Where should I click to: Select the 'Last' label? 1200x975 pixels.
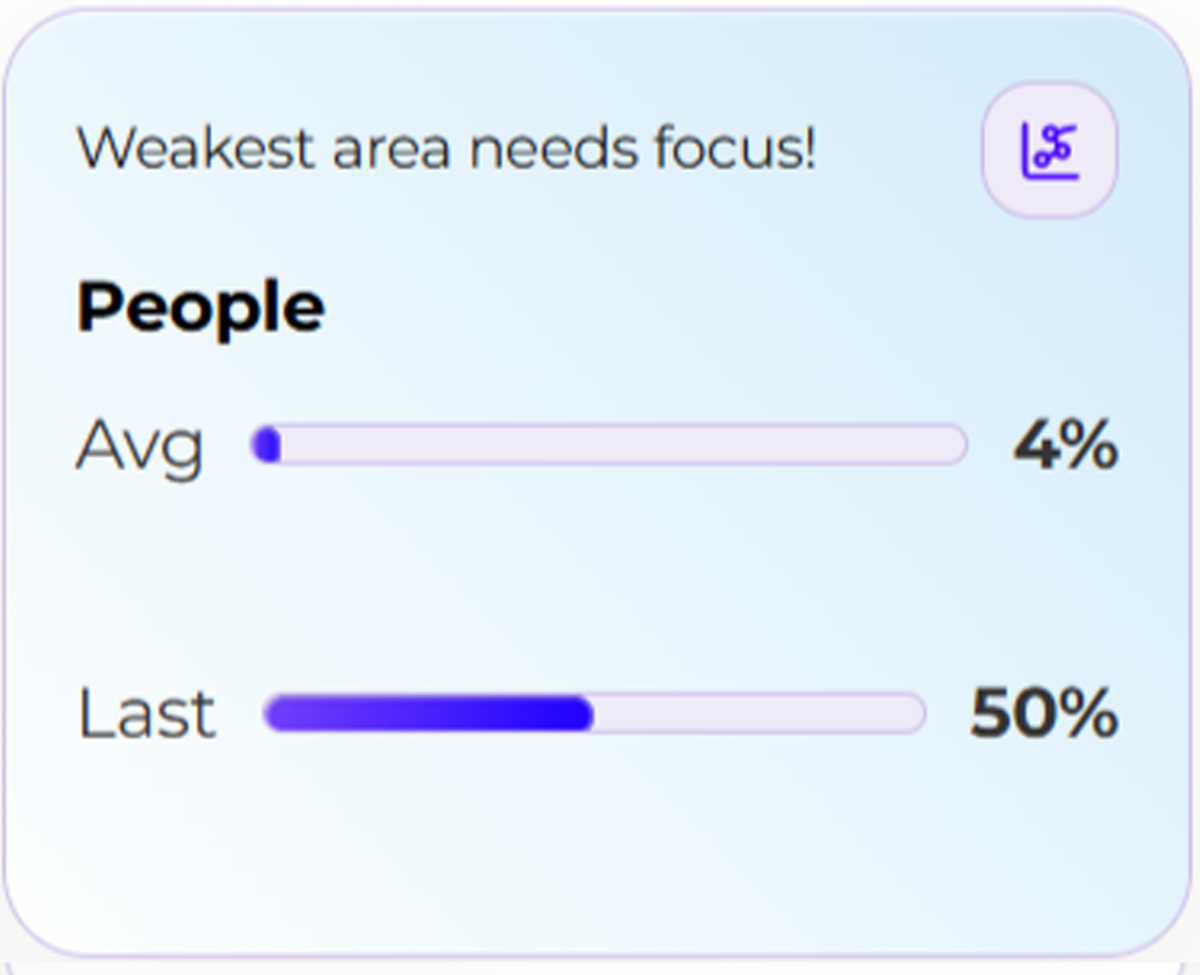(x=146, y=714)
